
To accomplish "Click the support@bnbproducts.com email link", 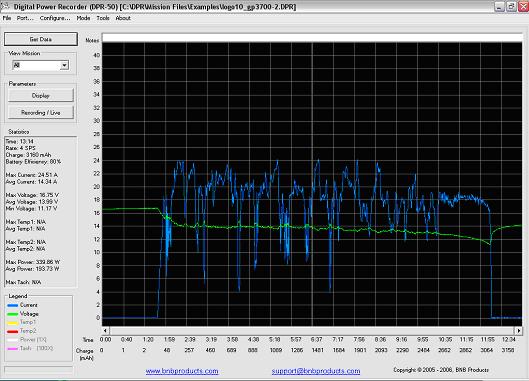I will (316, 371).
